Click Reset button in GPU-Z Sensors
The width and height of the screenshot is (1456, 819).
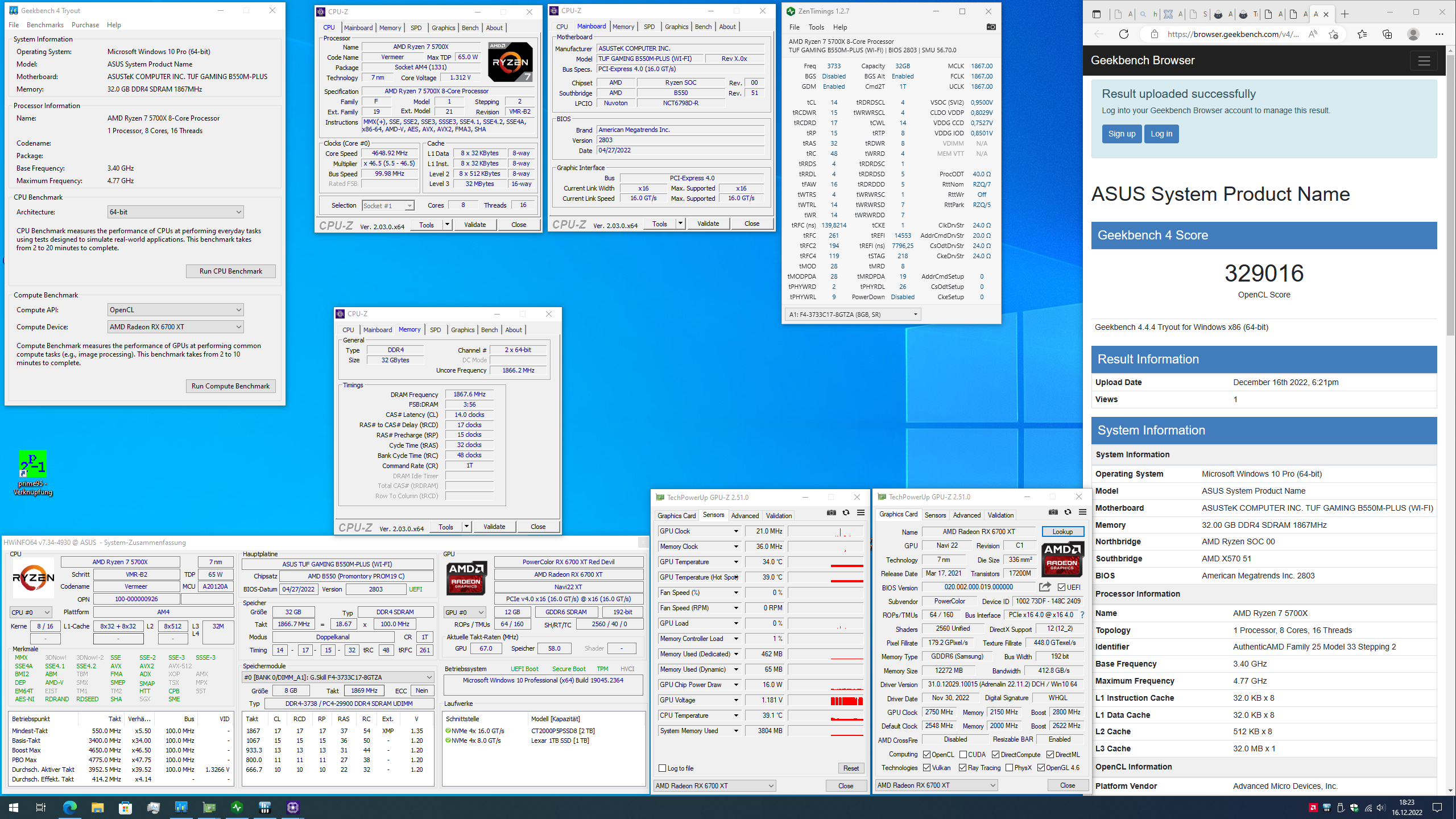[x=851, y=768]
